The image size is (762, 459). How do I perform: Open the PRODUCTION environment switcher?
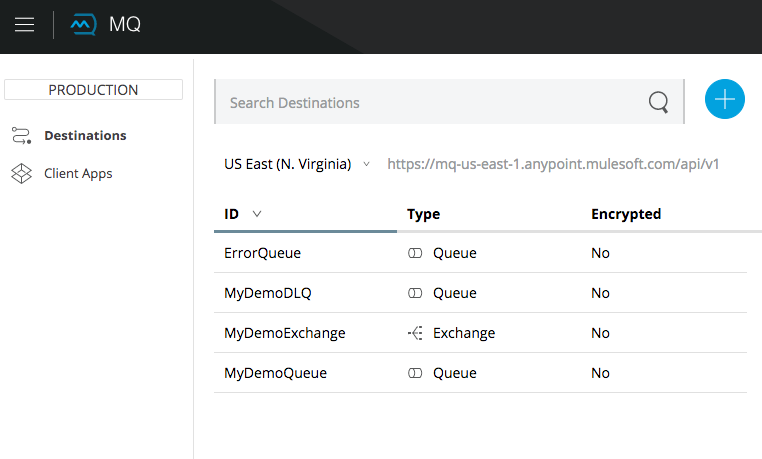[93, 90]
